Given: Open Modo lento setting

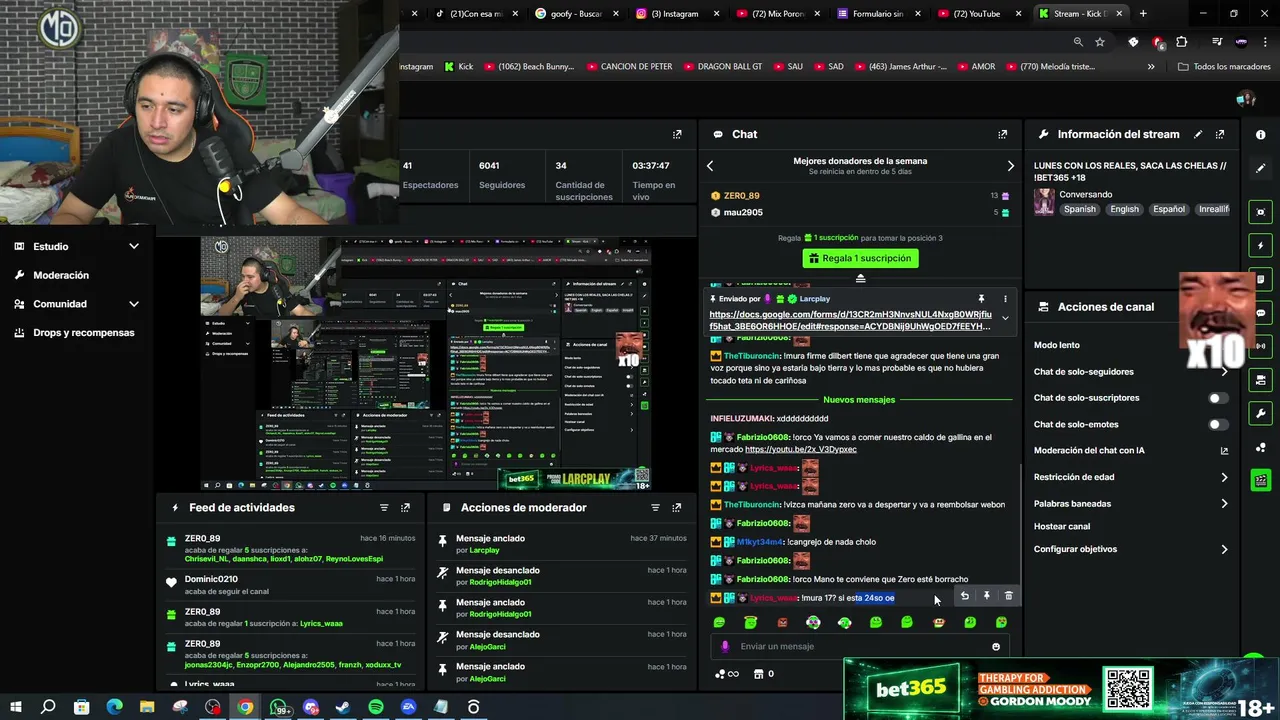Looking at the screenshot, I should point(1057,346).
